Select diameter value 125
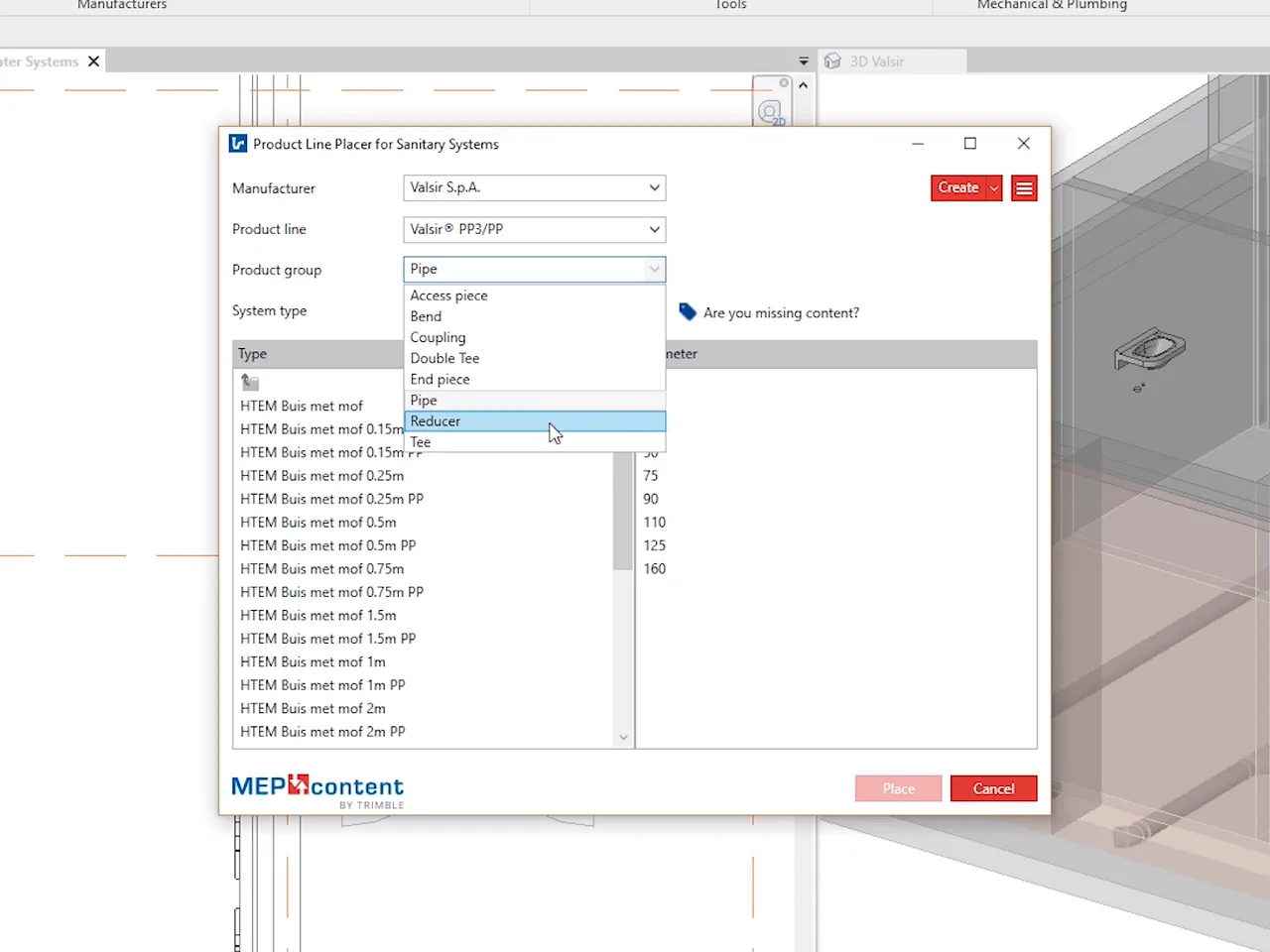The height and width of the screenshot is (952, 1270). pyautogui.click(x=655, y=545)
